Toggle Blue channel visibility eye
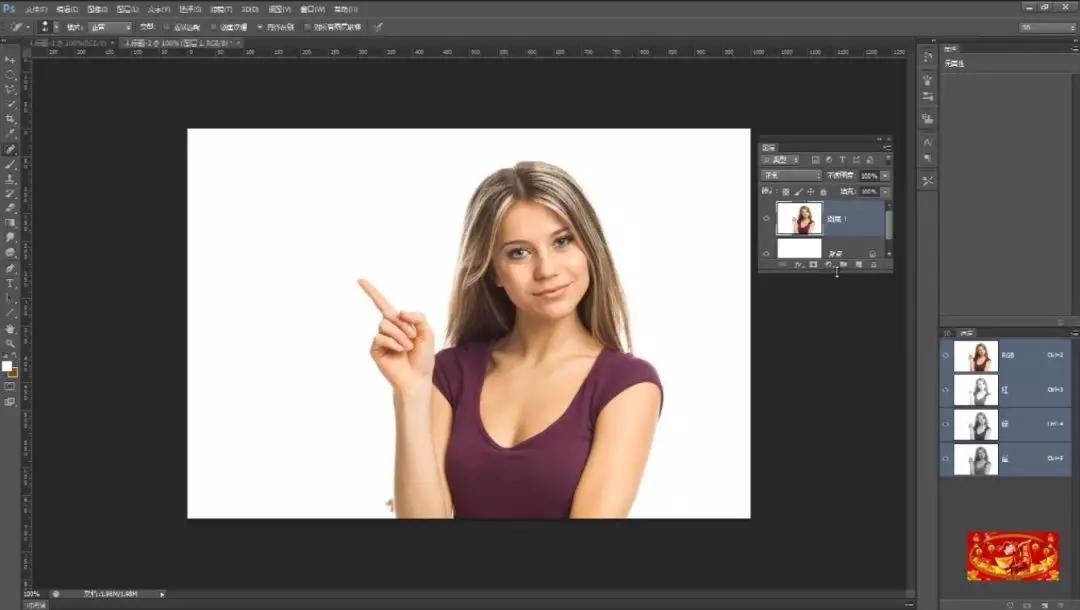This screenshot has height=610, width=1080. coord(946,459)
